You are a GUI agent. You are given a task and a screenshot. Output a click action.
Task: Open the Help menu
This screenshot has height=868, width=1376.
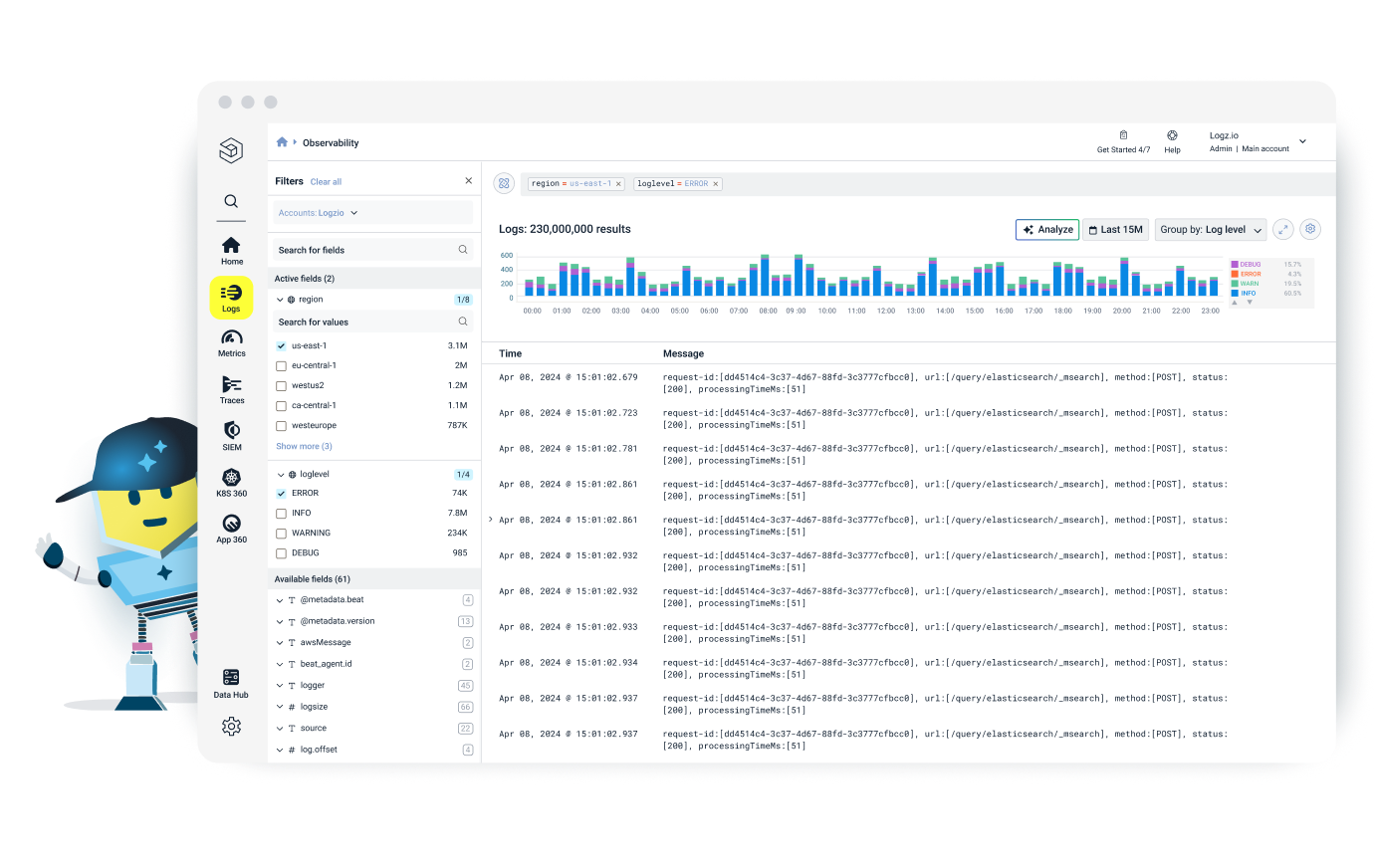1172,140
